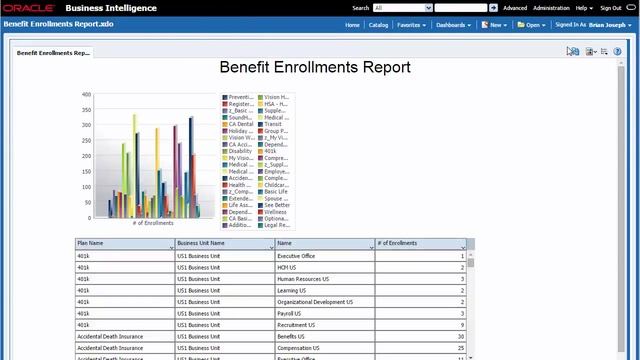Click the report Actions list icon

tap(604, 51)
